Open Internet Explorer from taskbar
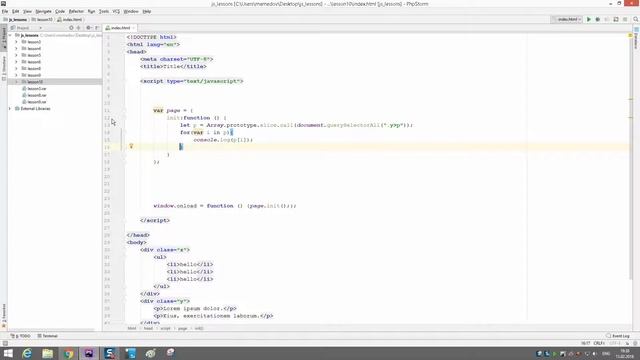 click(x=27, y=353)
